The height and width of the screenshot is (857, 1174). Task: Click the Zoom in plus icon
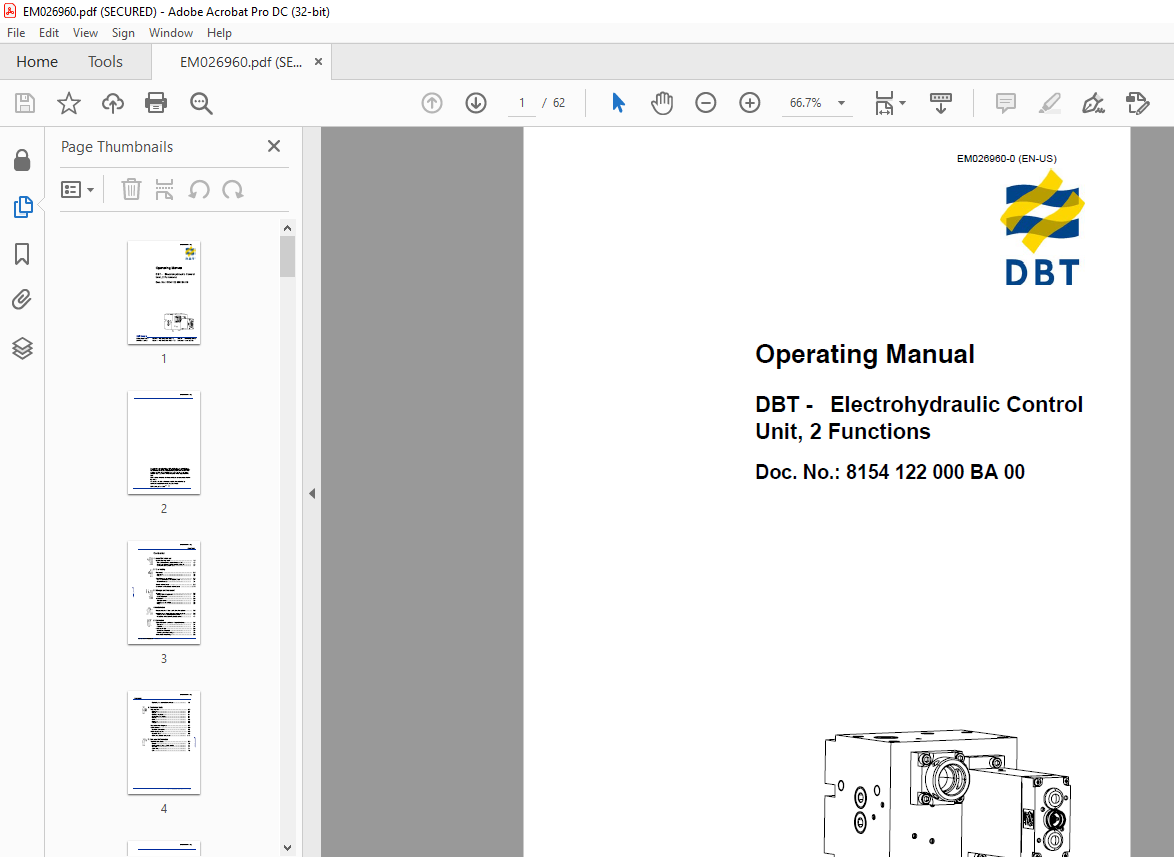pyautogui.click(x=749, y=103)
